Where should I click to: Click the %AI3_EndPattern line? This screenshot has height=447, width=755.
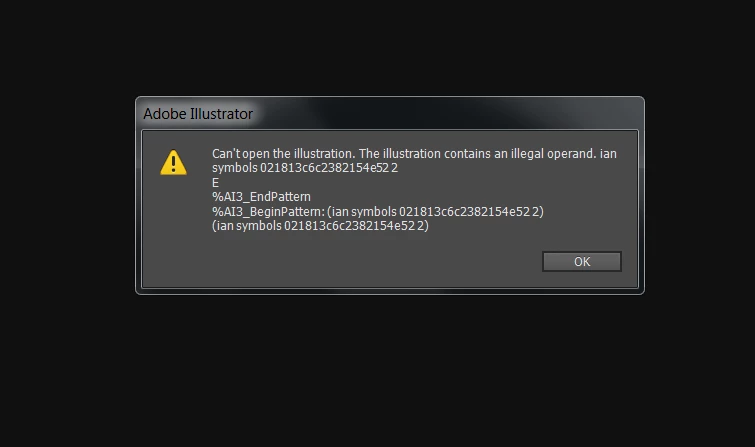click(261, 197)
